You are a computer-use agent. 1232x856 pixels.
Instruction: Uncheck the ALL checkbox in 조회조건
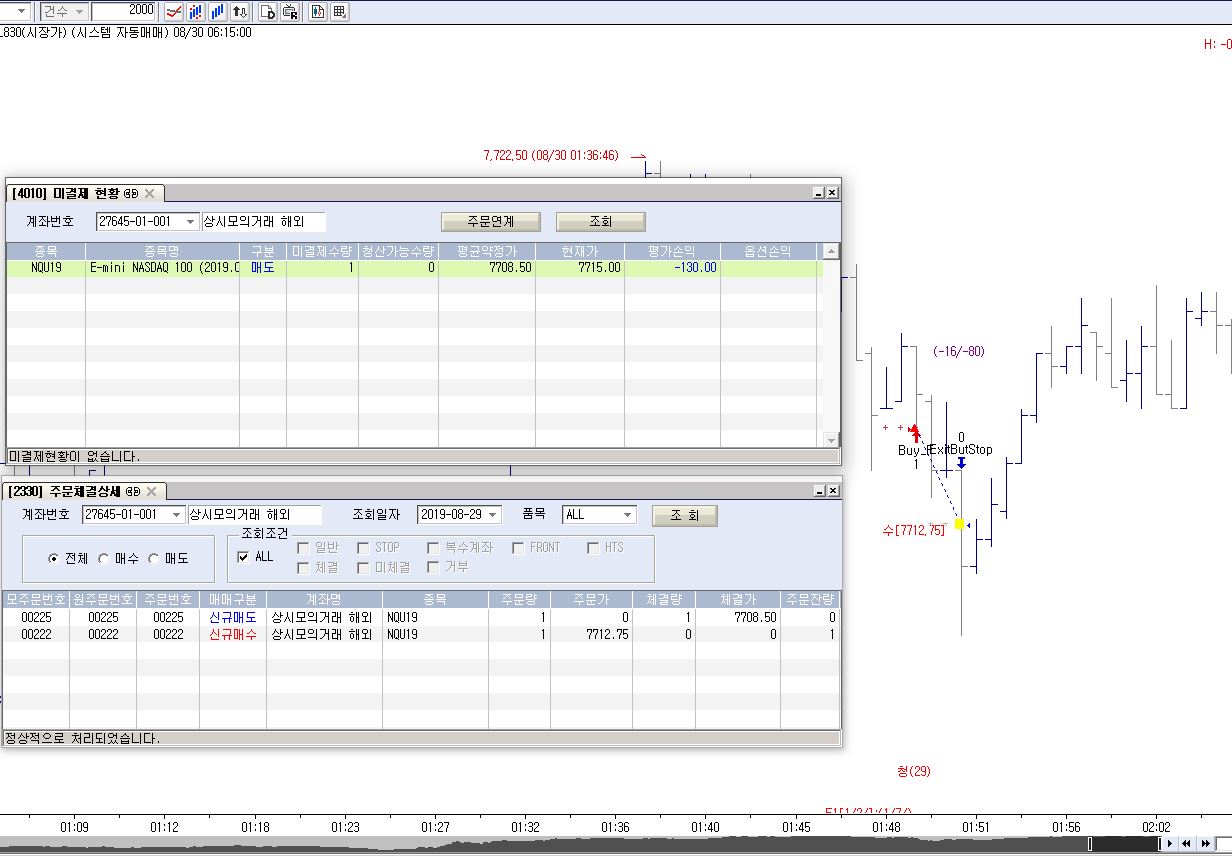[244, 557]
